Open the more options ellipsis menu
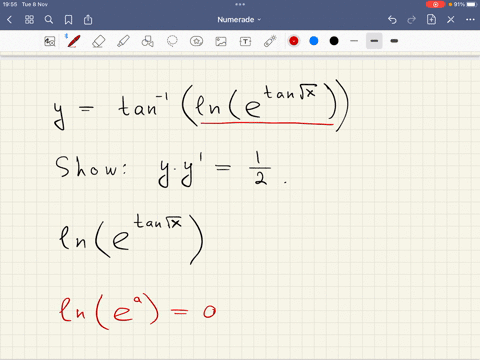480x360 pixels. [x=470, y=20]
